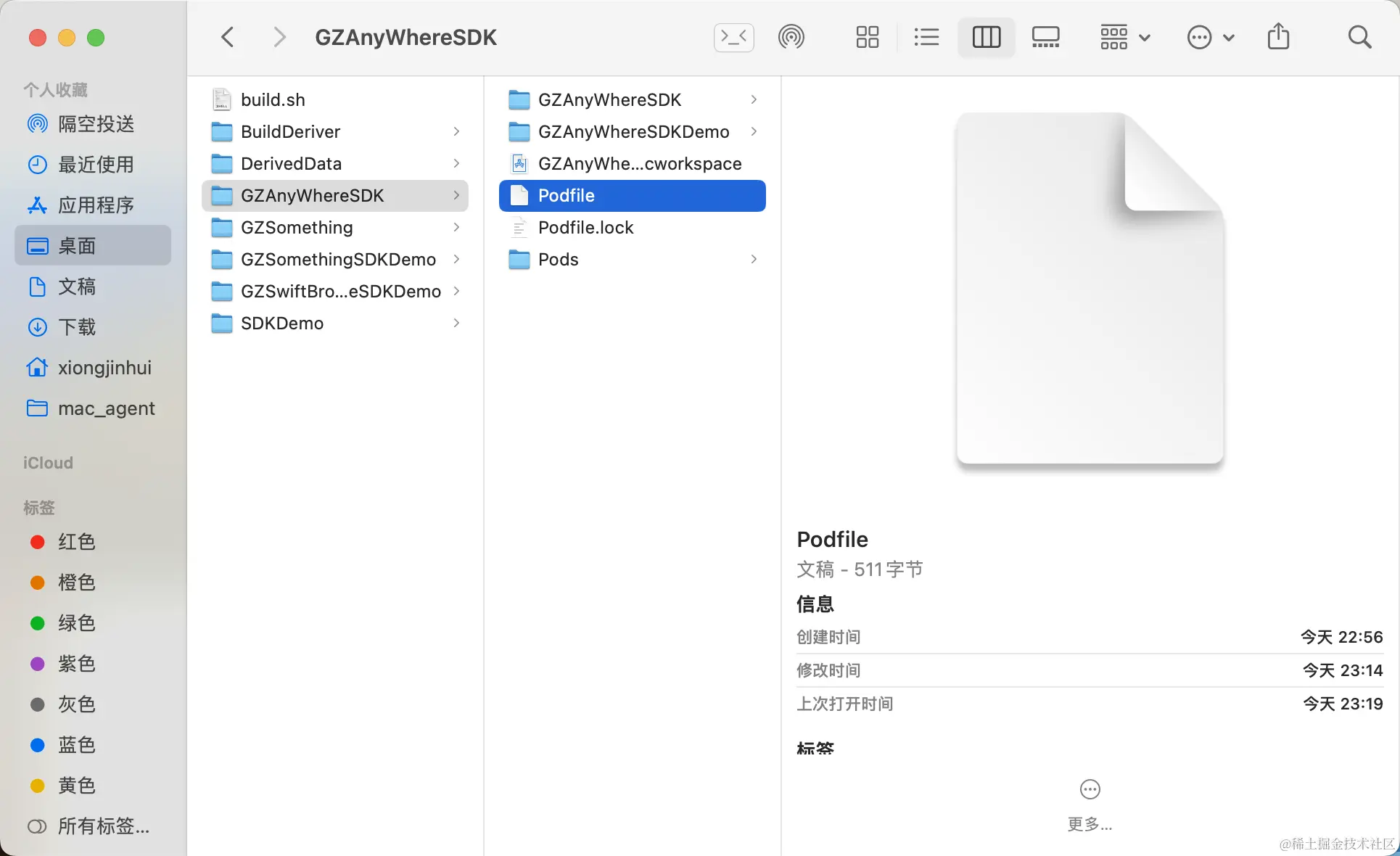This screenshot has width=1400, height=856.
Task: Select the red 红色 tag
Action: click(x=76, y=542)
